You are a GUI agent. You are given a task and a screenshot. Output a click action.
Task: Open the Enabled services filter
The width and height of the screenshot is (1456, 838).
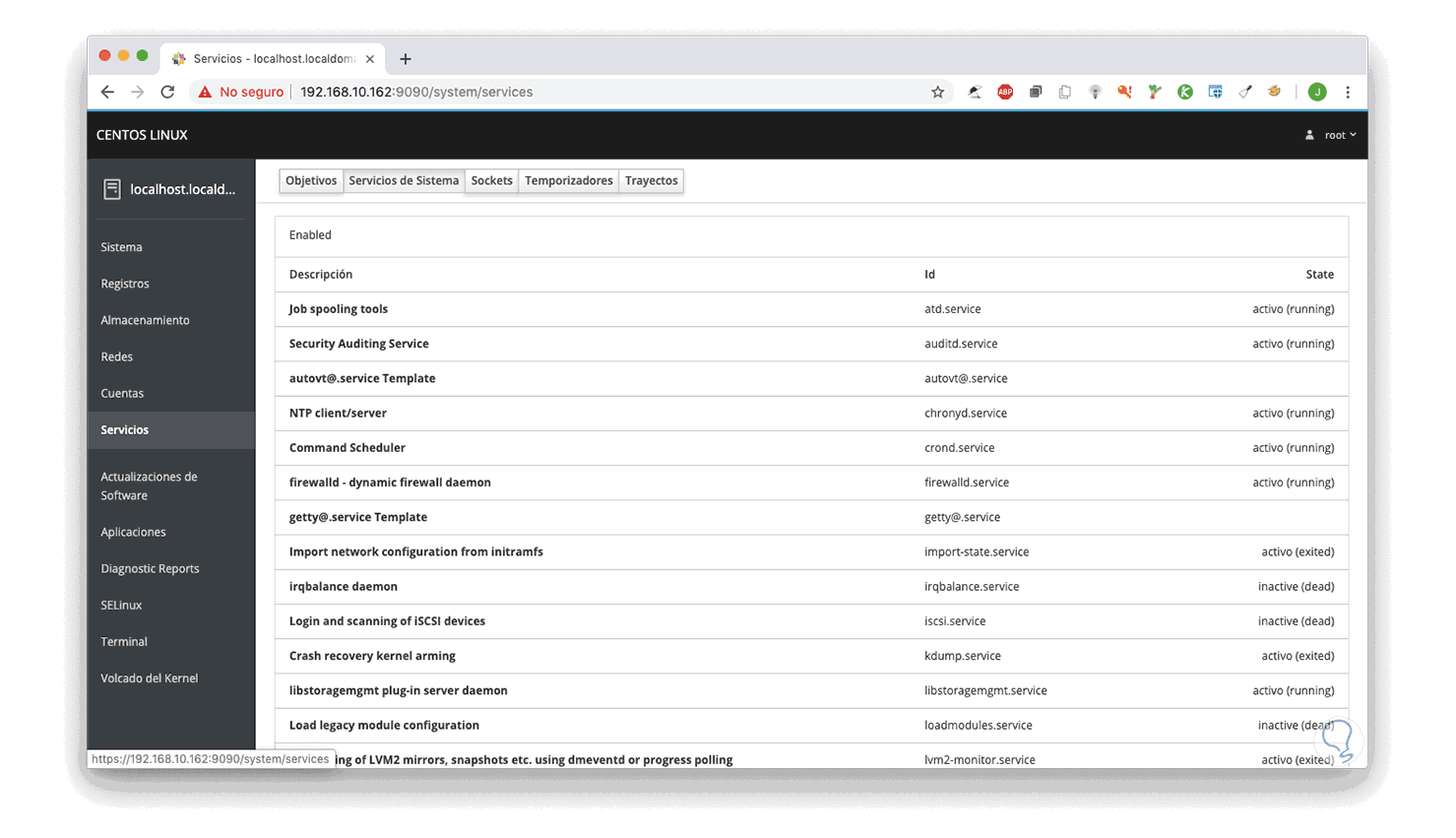point(310,234)
